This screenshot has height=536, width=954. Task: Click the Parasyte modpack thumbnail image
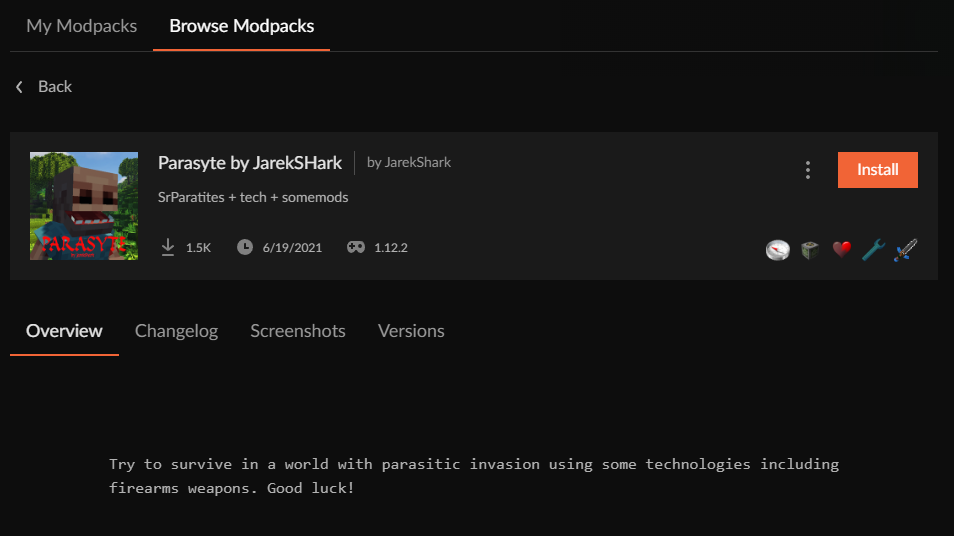(84, 206)
